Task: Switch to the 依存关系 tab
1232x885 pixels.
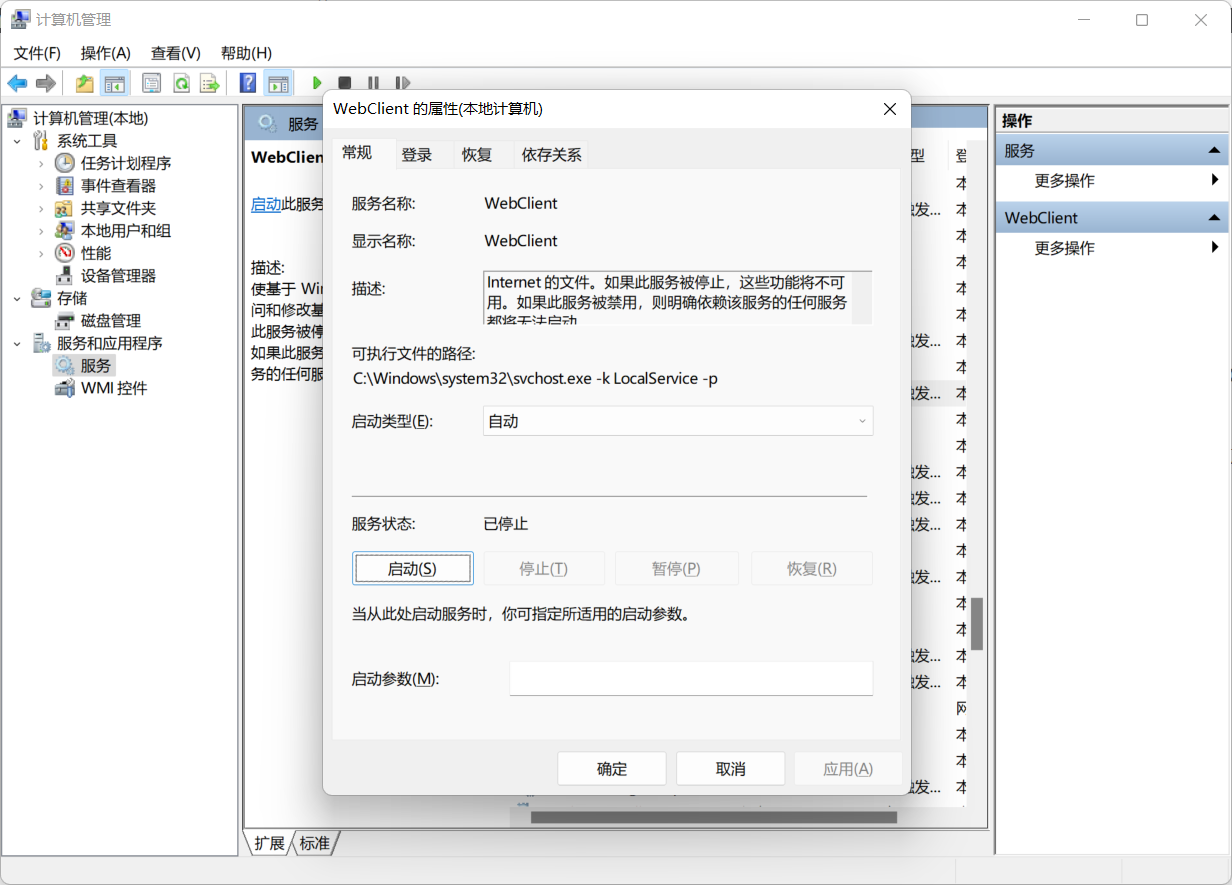Action: [x=551, y=155]
